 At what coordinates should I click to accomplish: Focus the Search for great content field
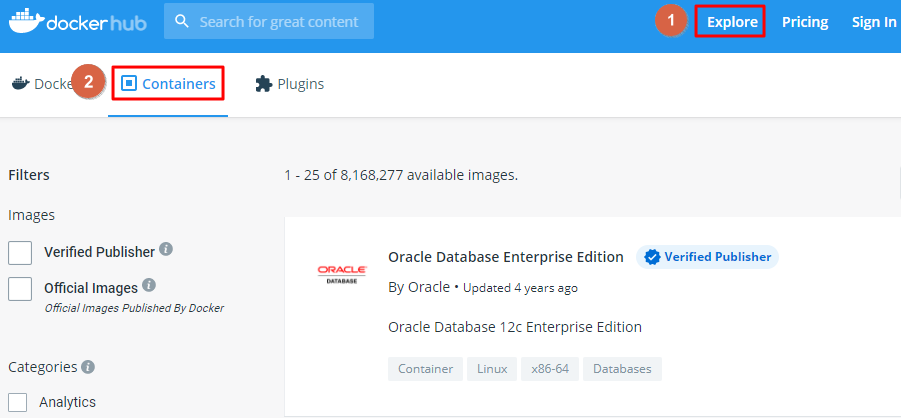click(x=269, y=21)
